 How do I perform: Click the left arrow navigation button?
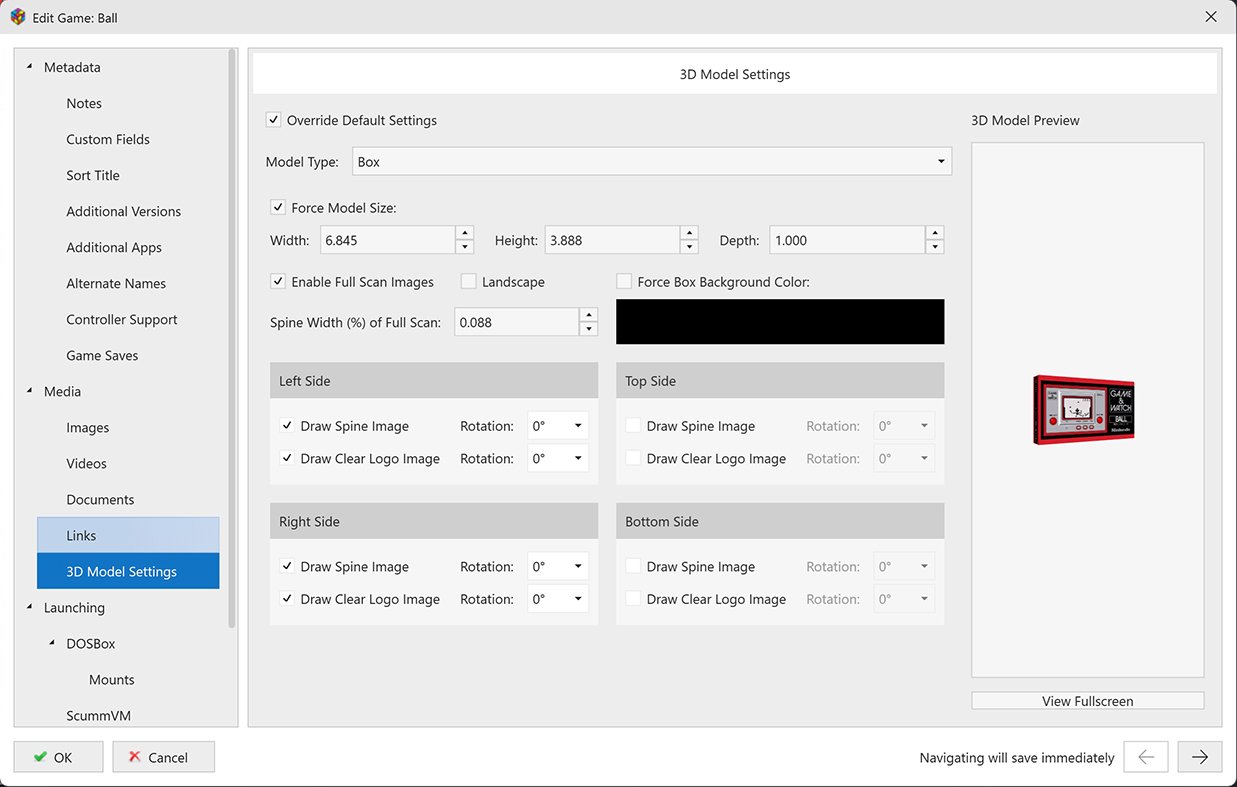[x=1146, y=757]
